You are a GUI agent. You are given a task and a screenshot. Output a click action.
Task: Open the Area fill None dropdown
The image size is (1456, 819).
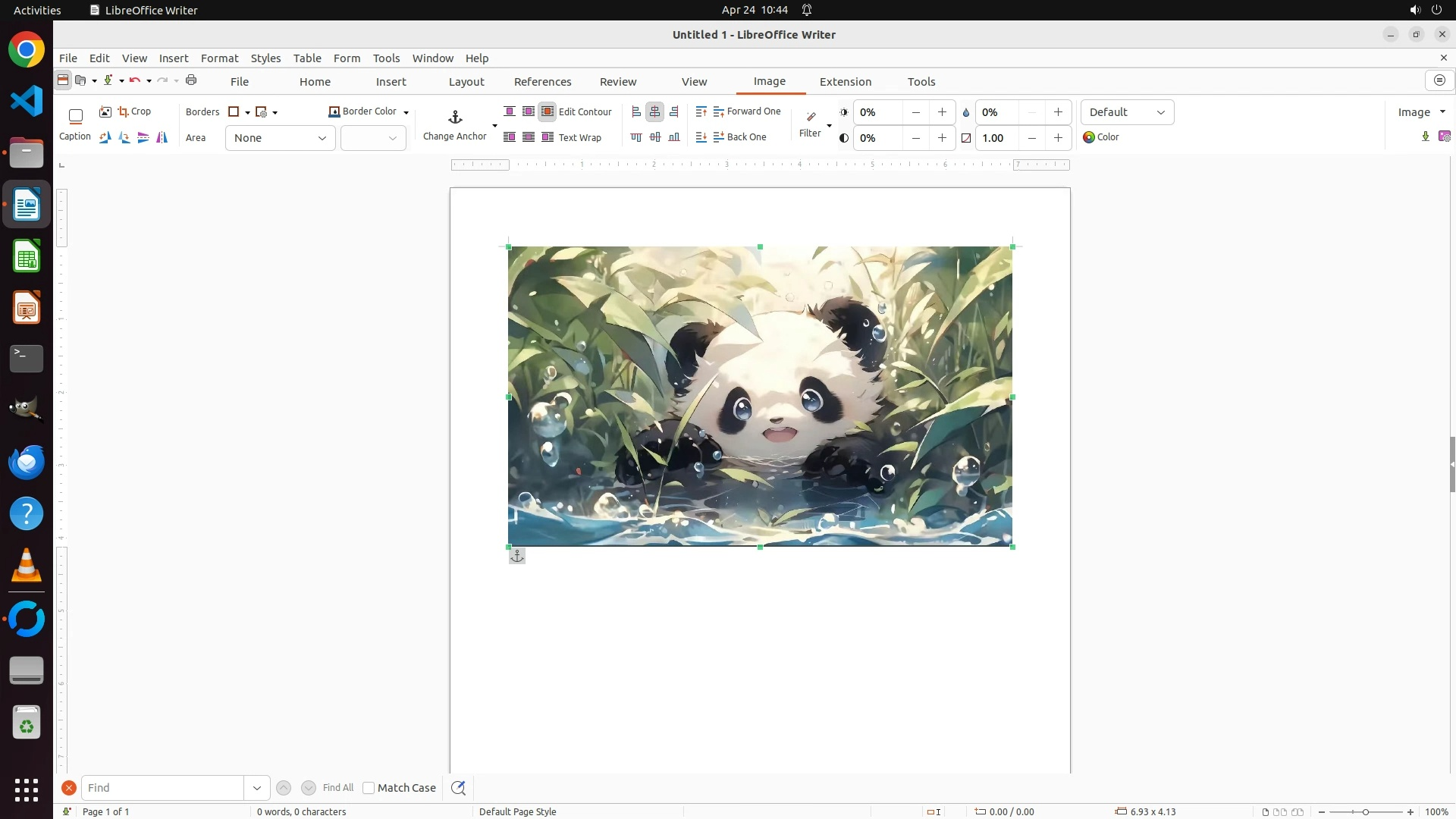click(280, 138)
